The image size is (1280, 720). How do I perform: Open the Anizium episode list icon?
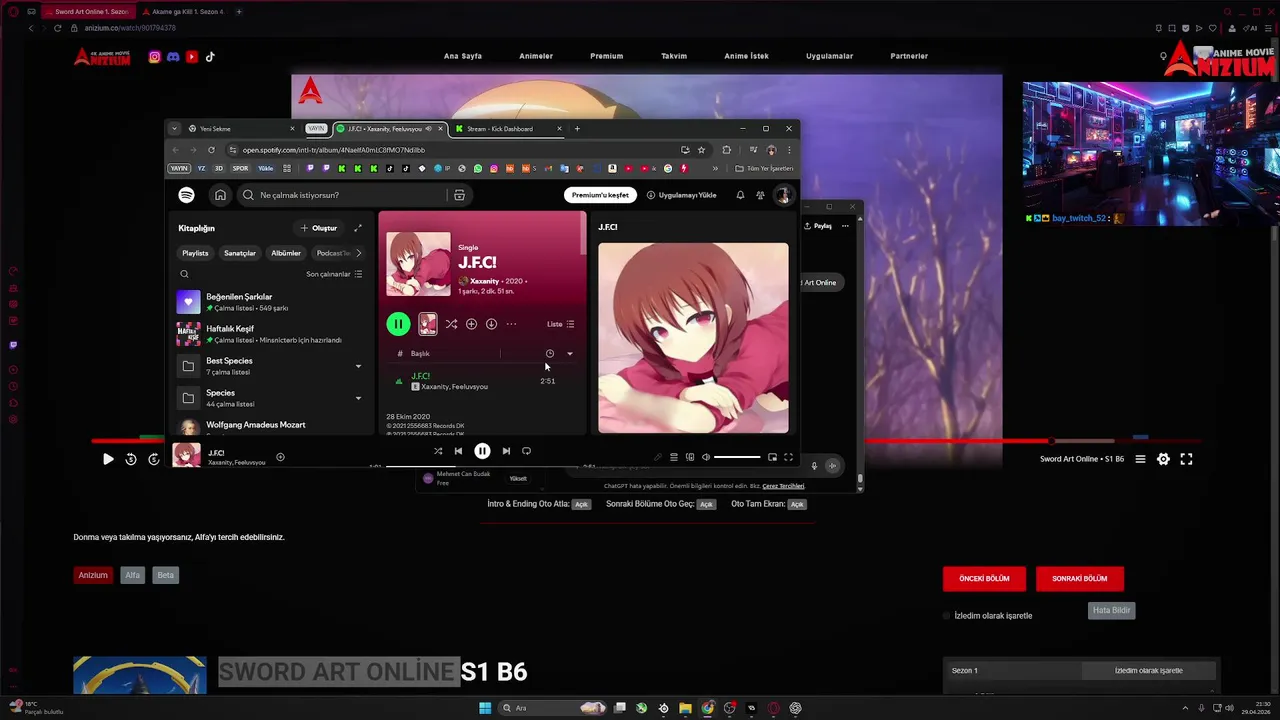coord(1140,459)
